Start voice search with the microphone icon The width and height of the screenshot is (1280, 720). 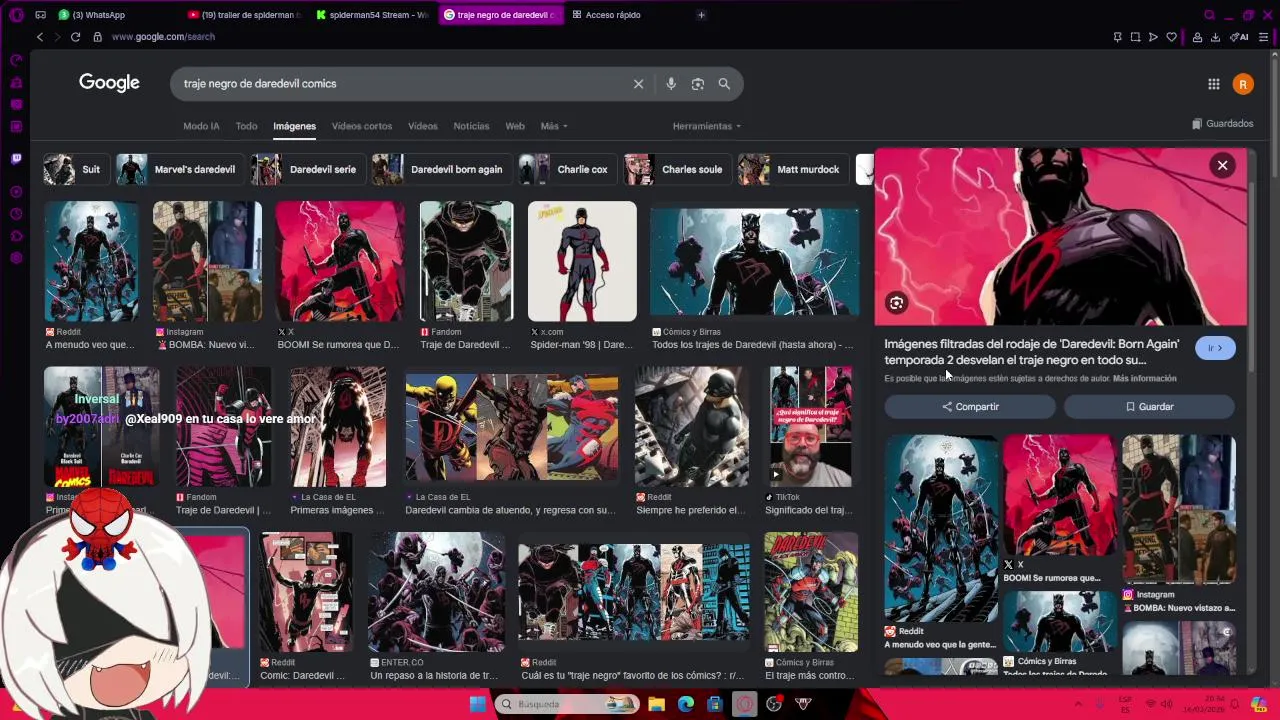[671, 84]
